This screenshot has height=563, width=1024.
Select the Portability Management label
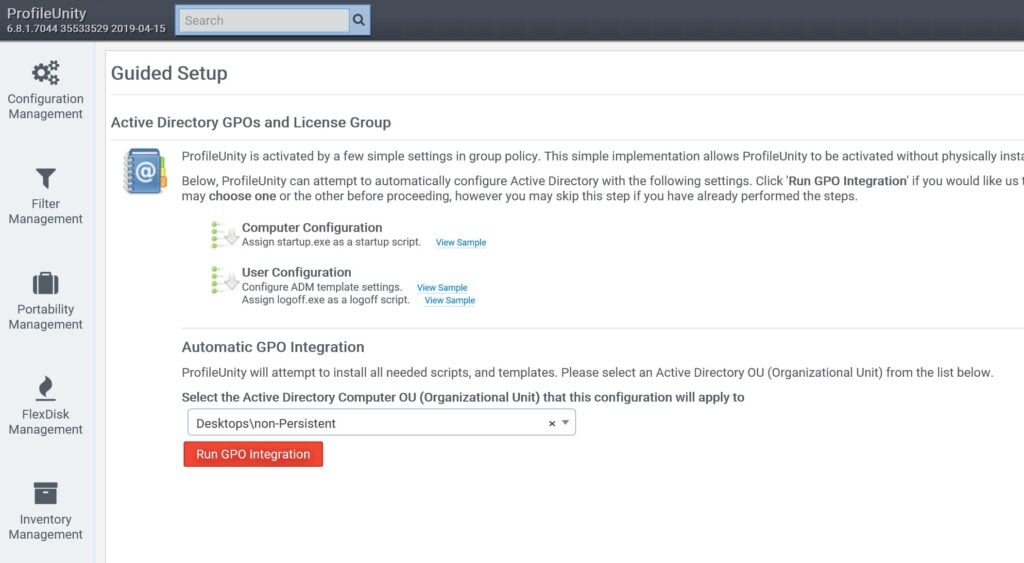pyautogui.click(x=46, y=317)
